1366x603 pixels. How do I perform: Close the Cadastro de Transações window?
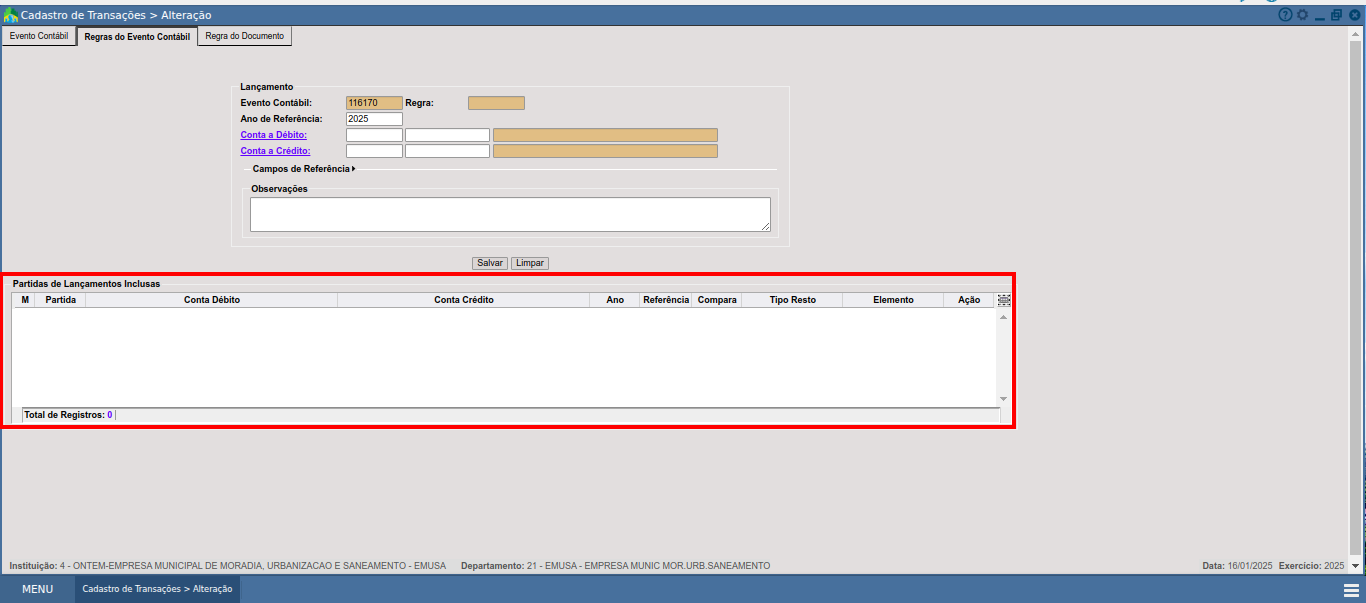pos(1354,15)
